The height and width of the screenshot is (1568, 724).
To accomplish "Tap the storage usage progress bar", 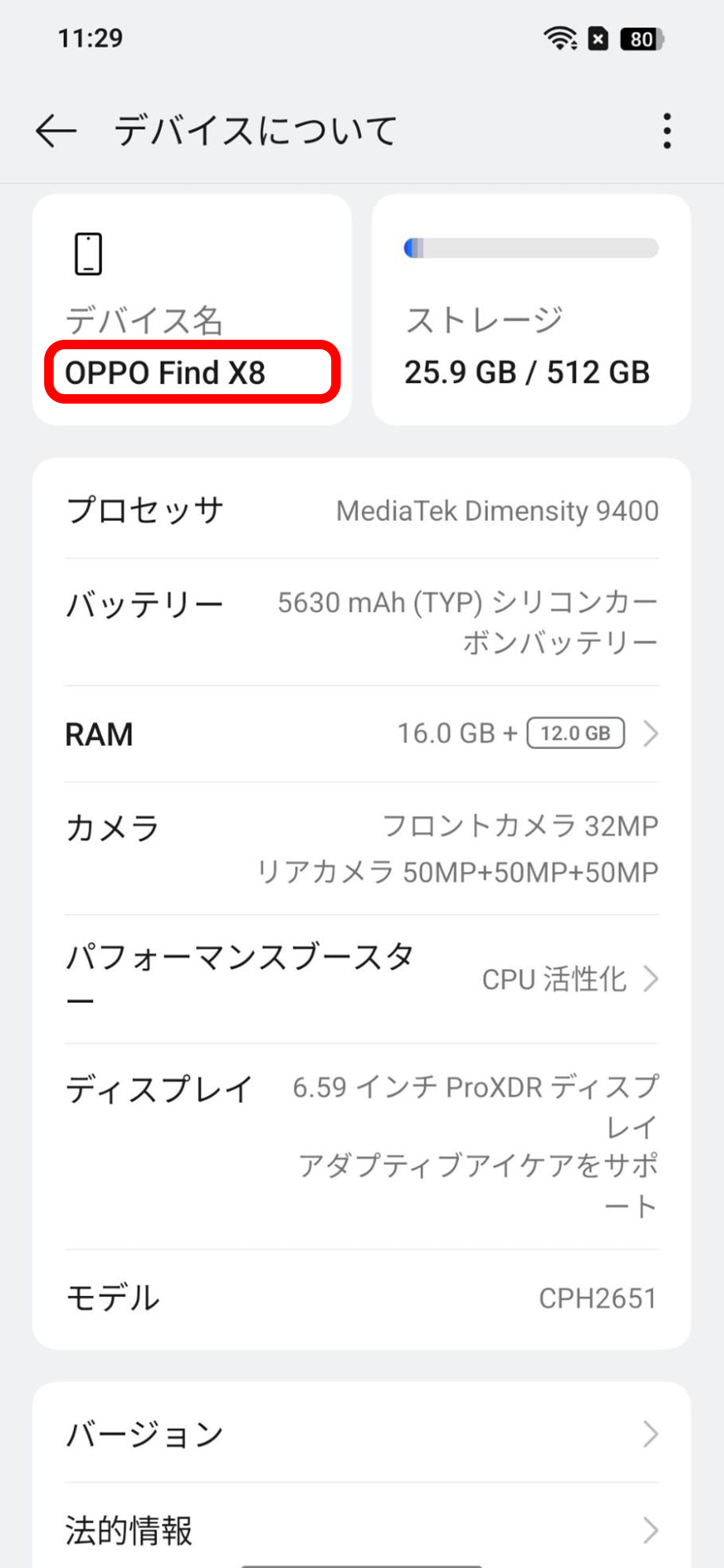I will pos(531,248).
